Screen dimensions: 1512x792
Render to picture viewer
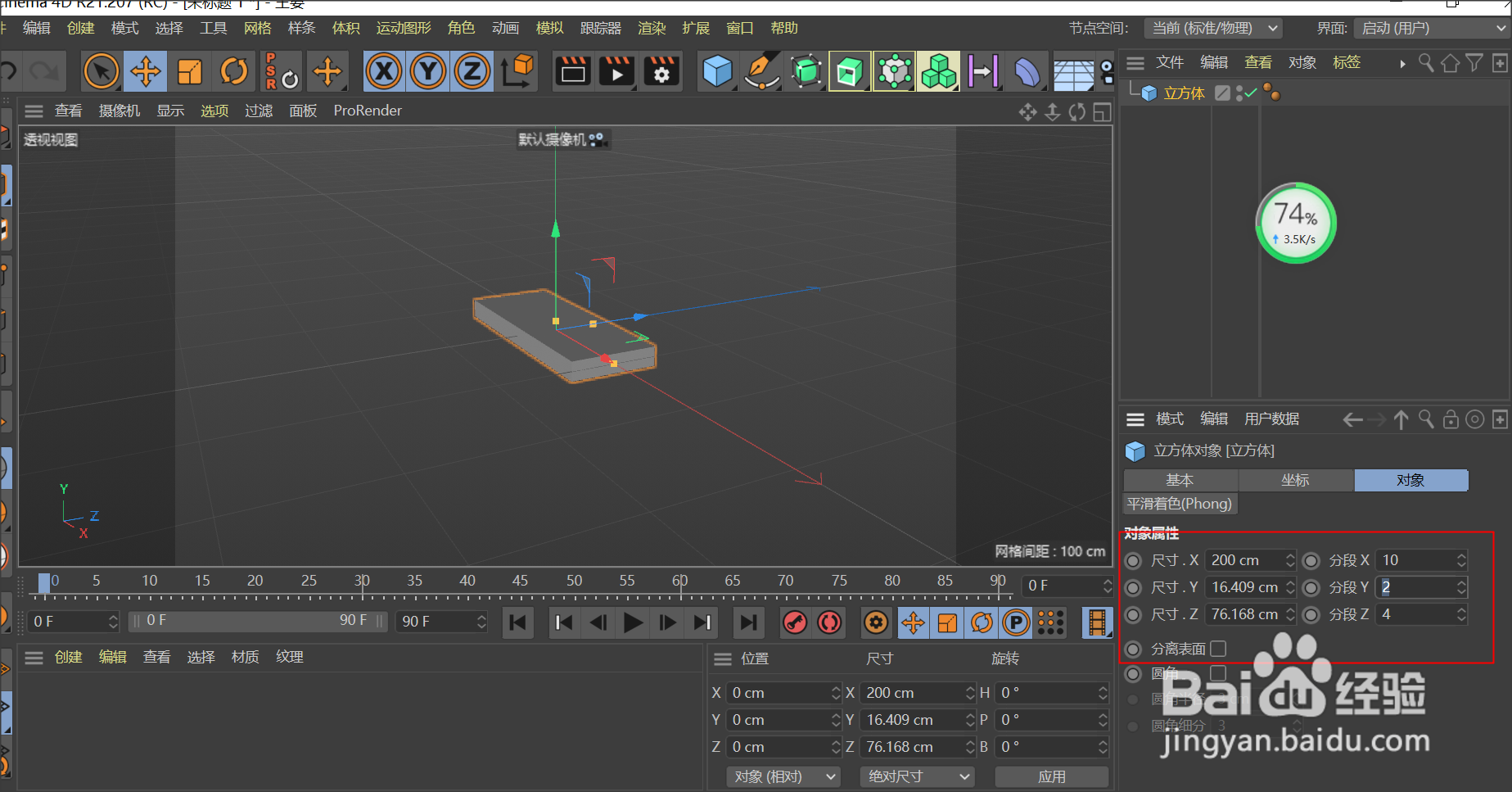pyautogui.click(x=617, y=71)
